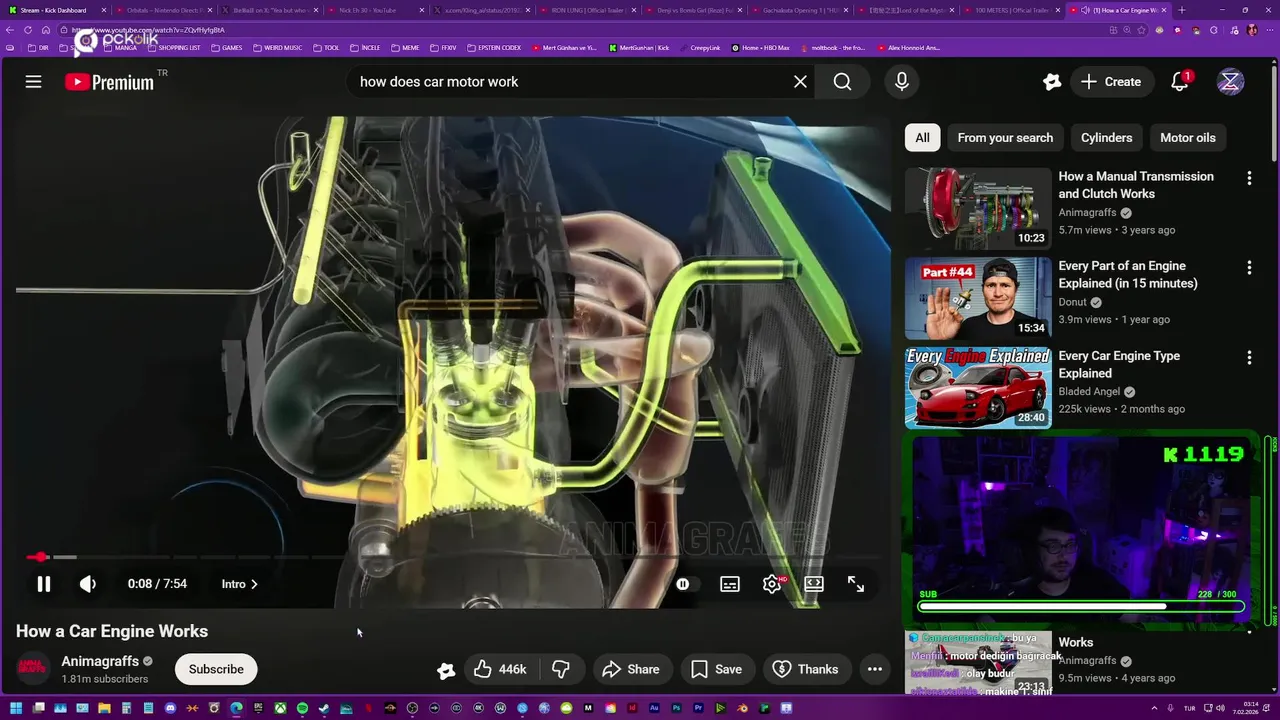
Task: Share the video
Action: click(x=631, y=669)
